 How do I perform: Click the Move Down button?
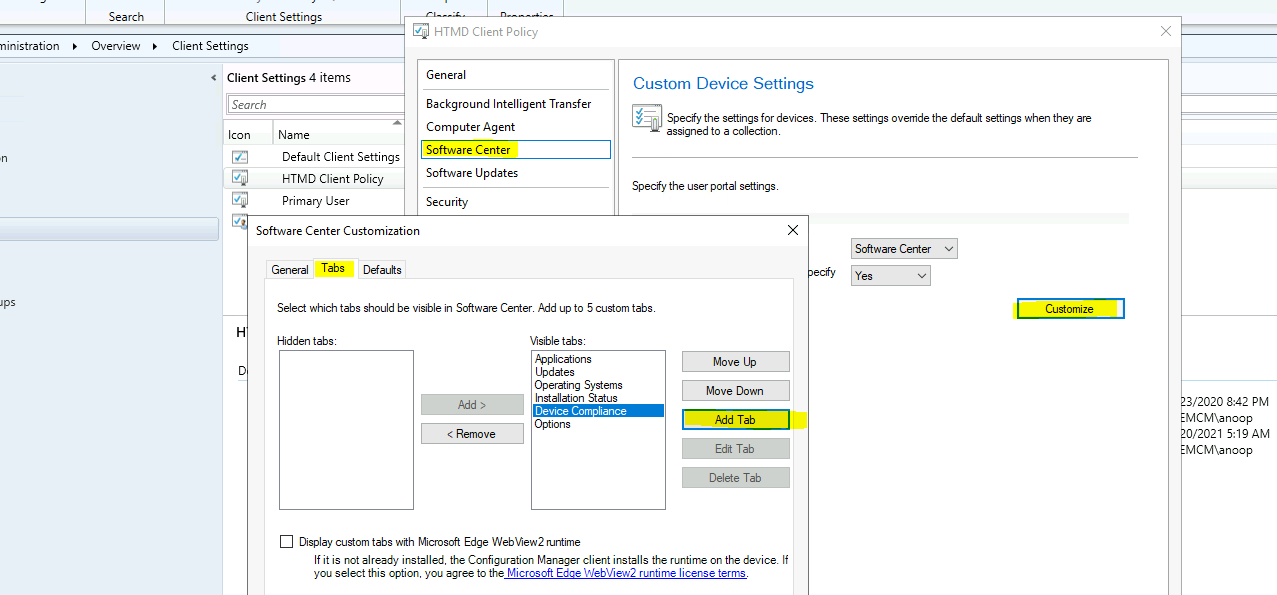point(735,391)
